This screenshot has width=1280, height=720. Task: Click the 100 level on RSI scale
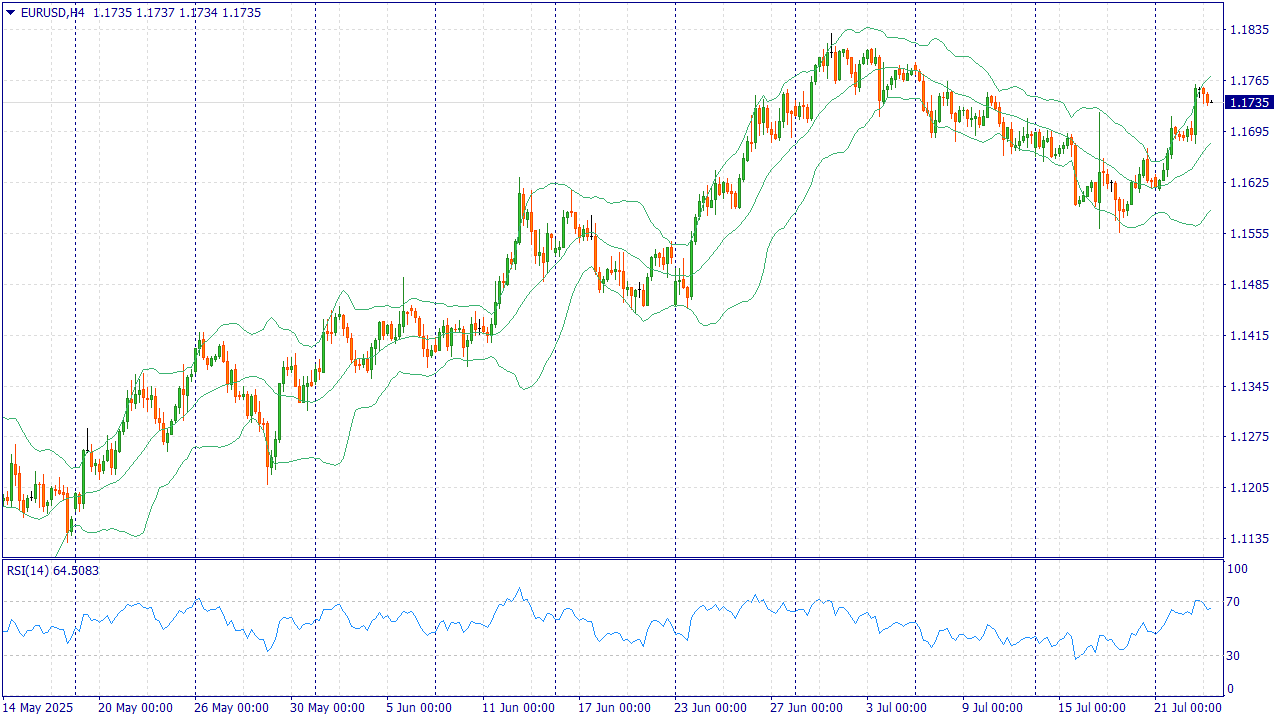[1238, 569]
